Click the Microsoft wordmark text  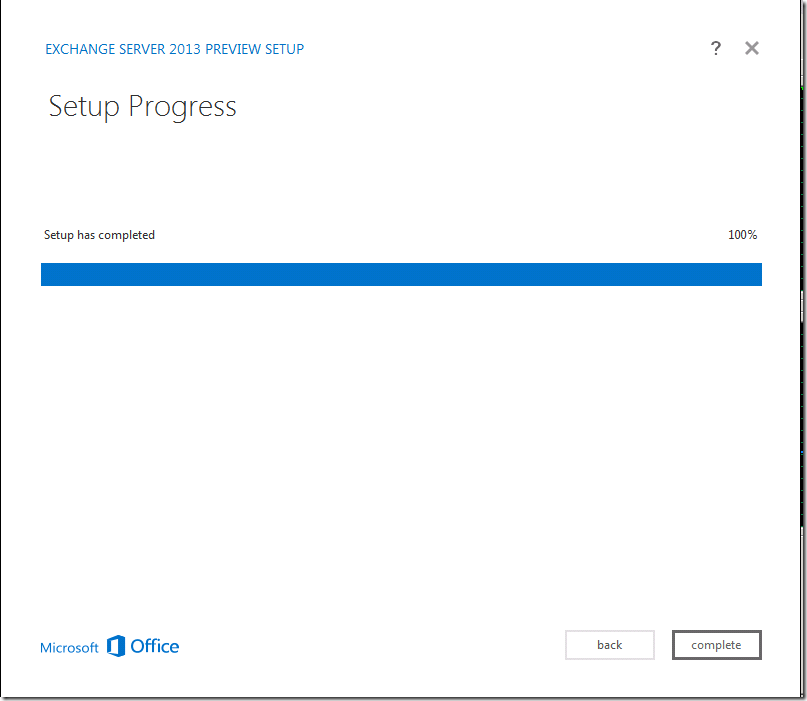click(69, 647)
